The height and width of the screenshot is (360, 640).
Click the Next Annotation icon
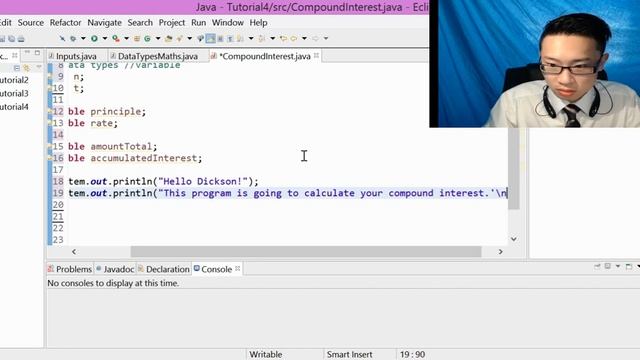pyautogui.click(x=240, y=38)
